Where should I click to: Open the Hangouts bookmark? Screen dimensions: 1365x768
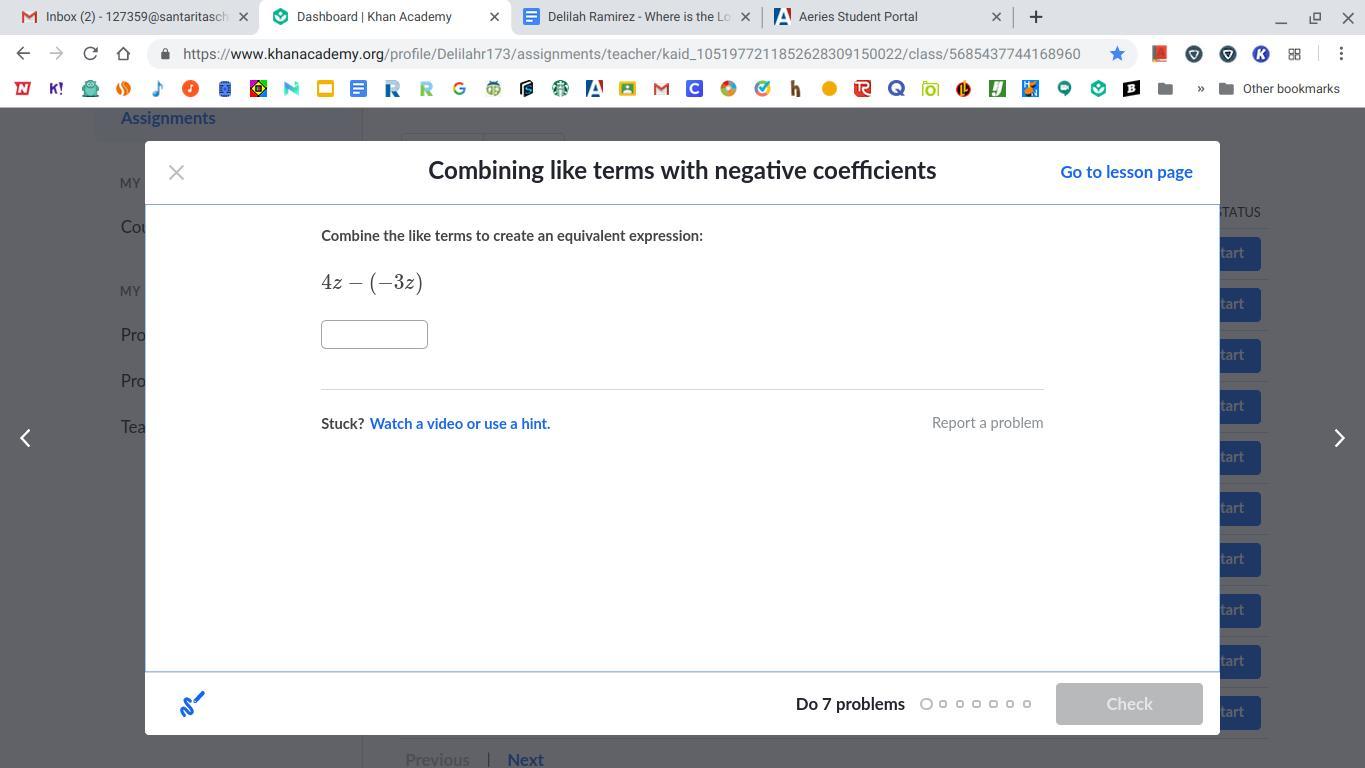[x=1064, y=89]
